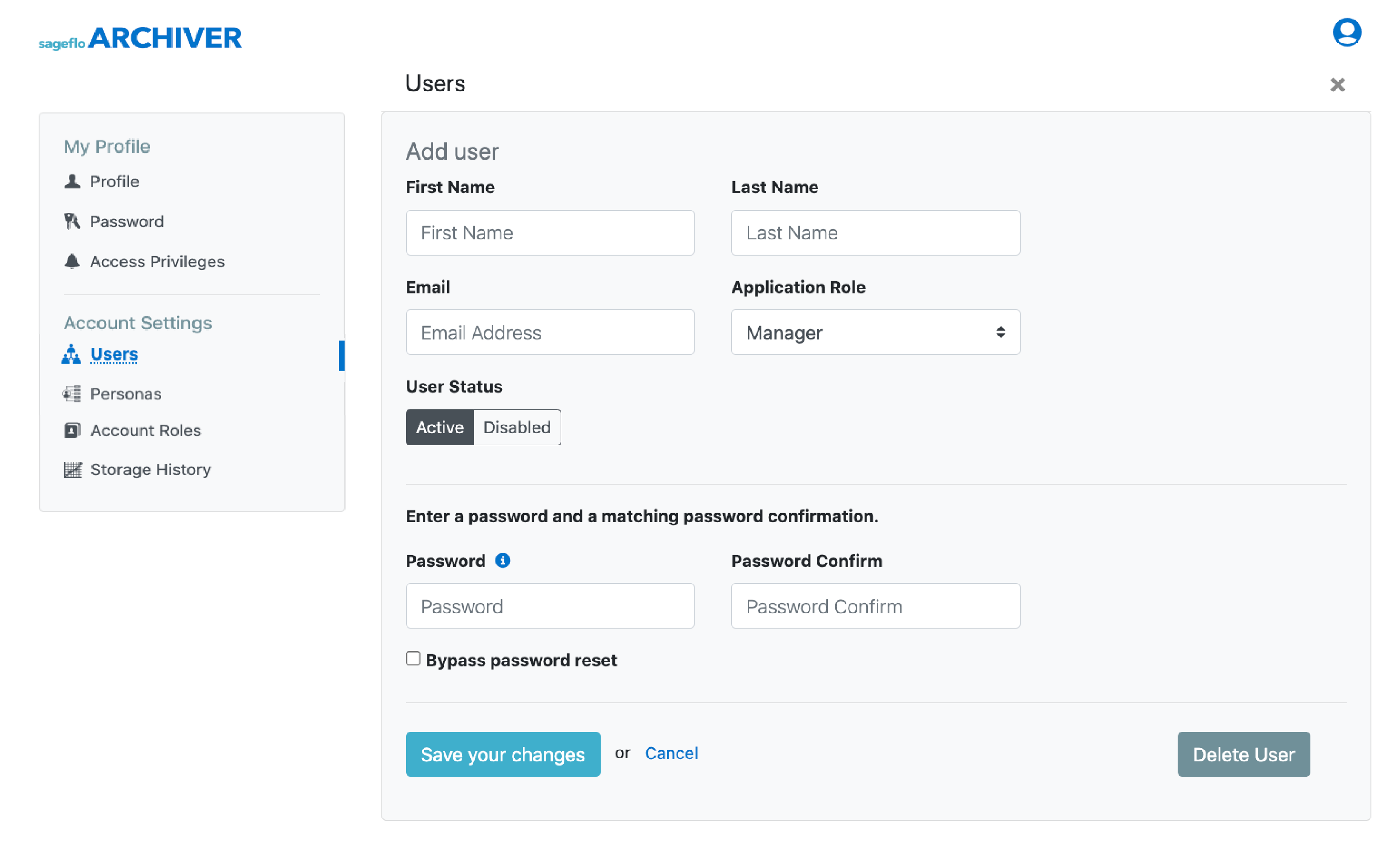The image size is (1397, 868).
Task: Open the user account avatar icon
Action: pos(1347,32)
